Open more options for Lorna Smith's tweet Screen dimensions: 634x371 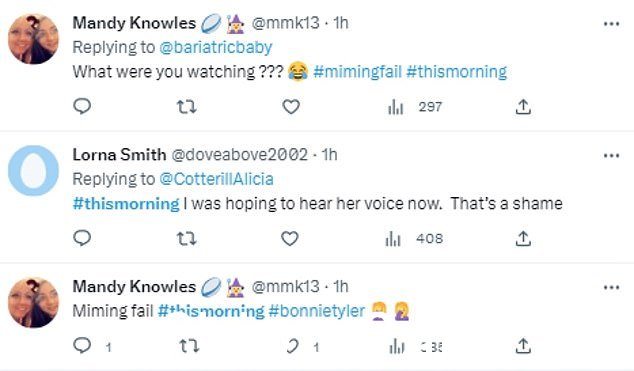click(x=611, y=156)
